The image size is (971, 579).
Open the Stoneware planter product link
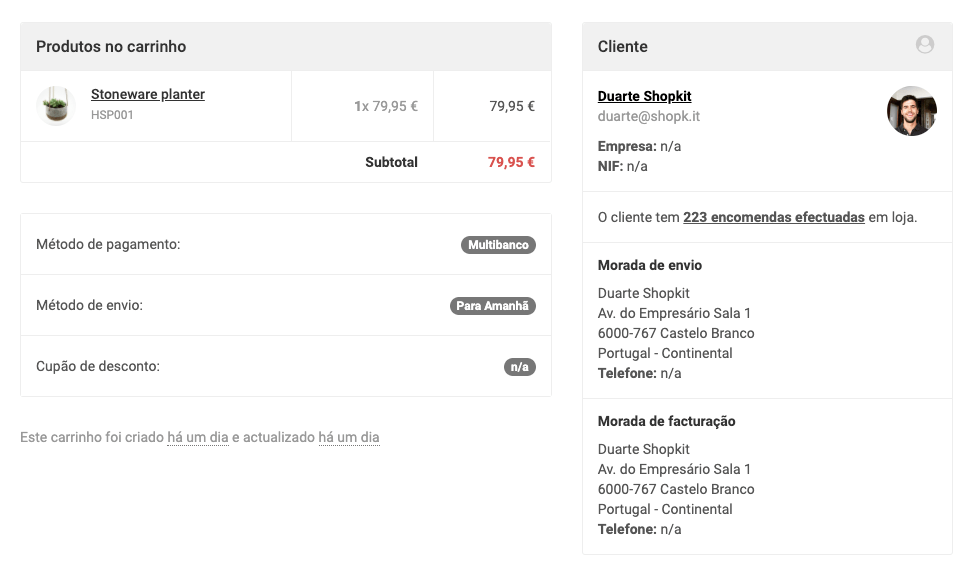point(148,94)
